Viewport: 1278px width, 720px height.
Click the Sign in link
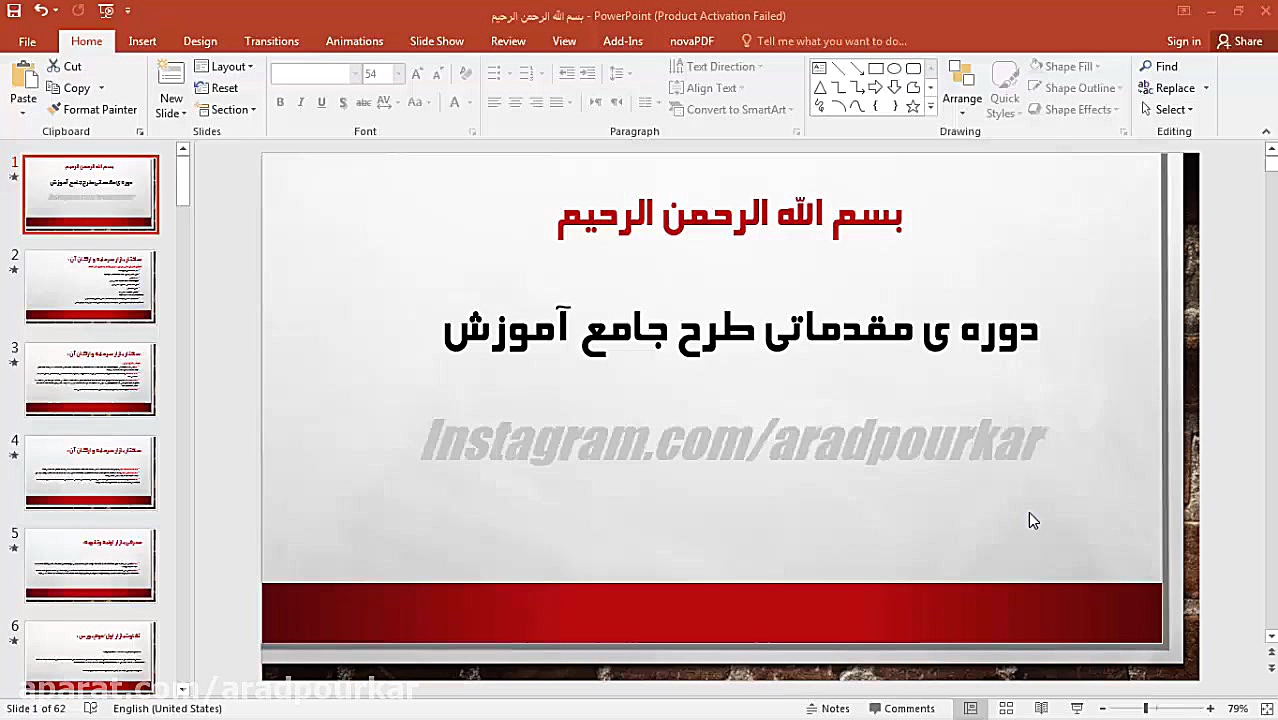(1183, 41)
